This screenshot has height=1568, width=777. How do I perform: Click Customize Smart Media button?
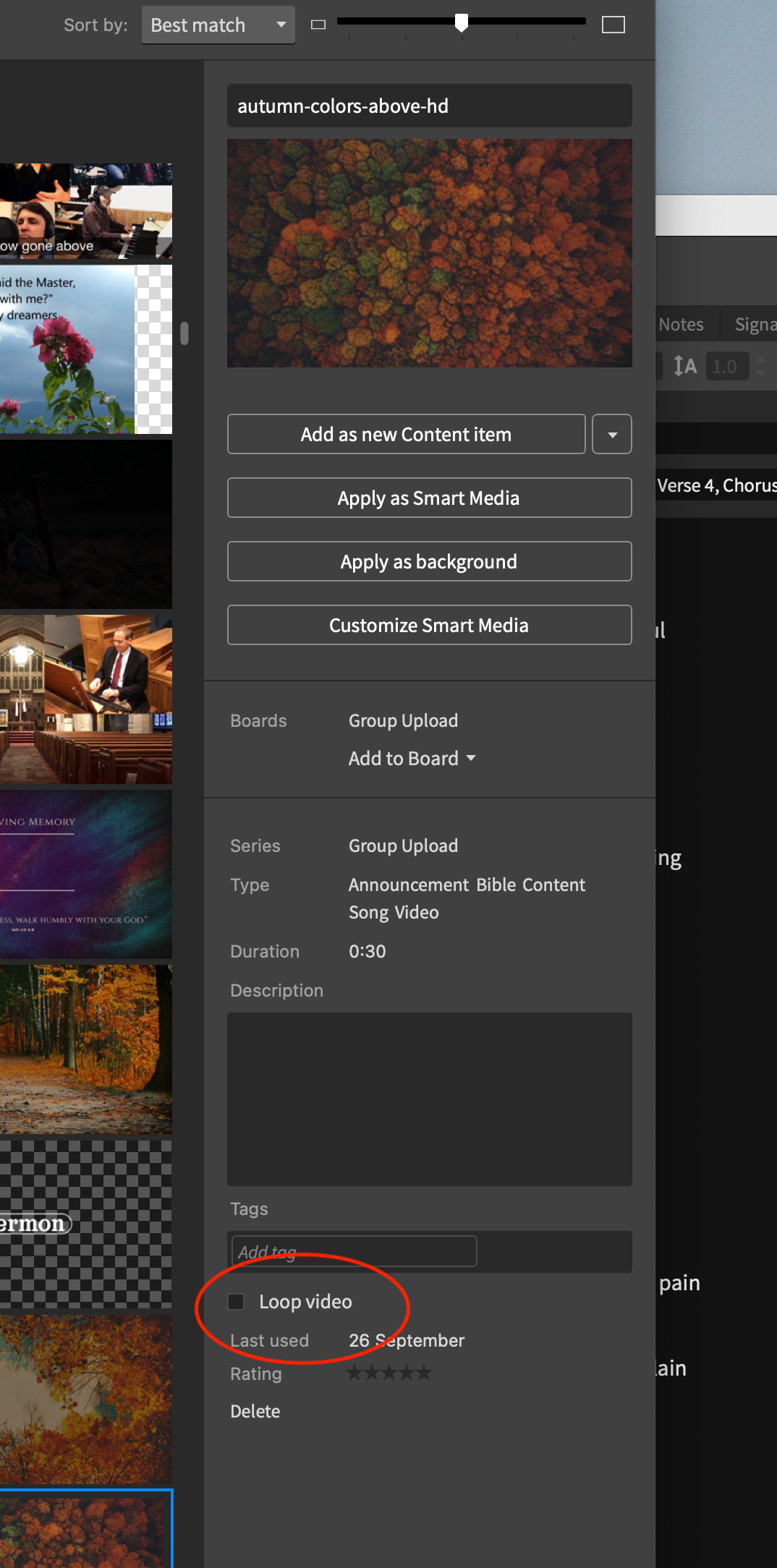429,626
